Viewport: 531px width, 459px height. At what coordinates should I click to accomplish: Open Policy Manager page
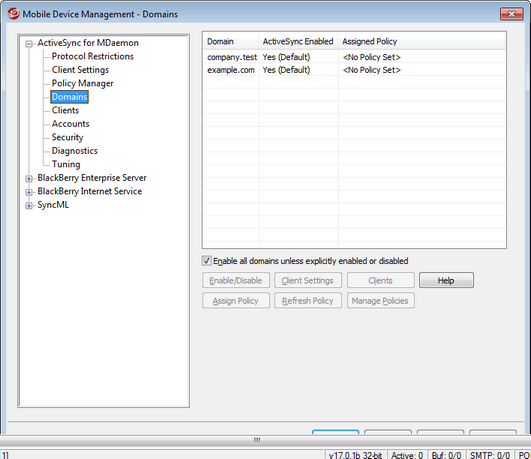pos(82,83)
